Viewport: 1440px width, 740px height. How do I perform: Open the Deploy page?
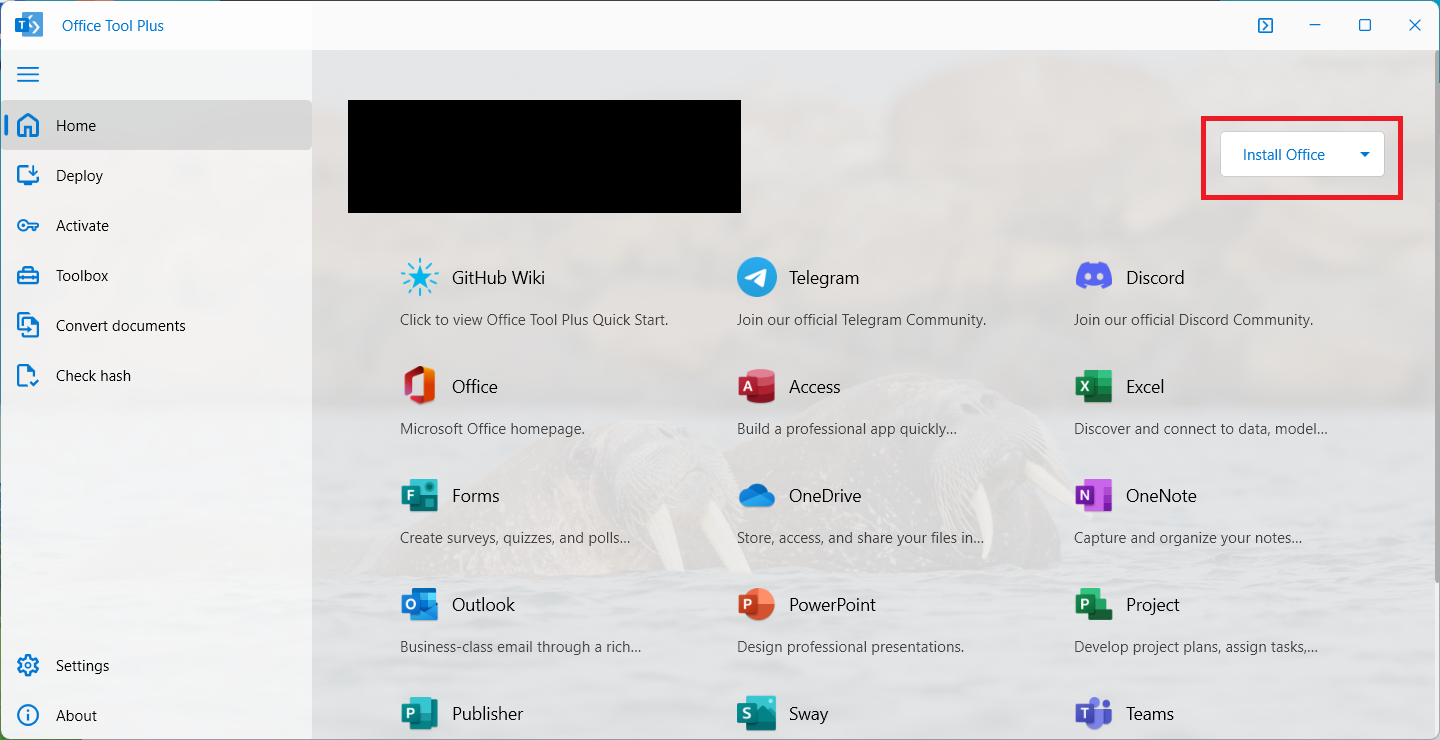[156, 175]
